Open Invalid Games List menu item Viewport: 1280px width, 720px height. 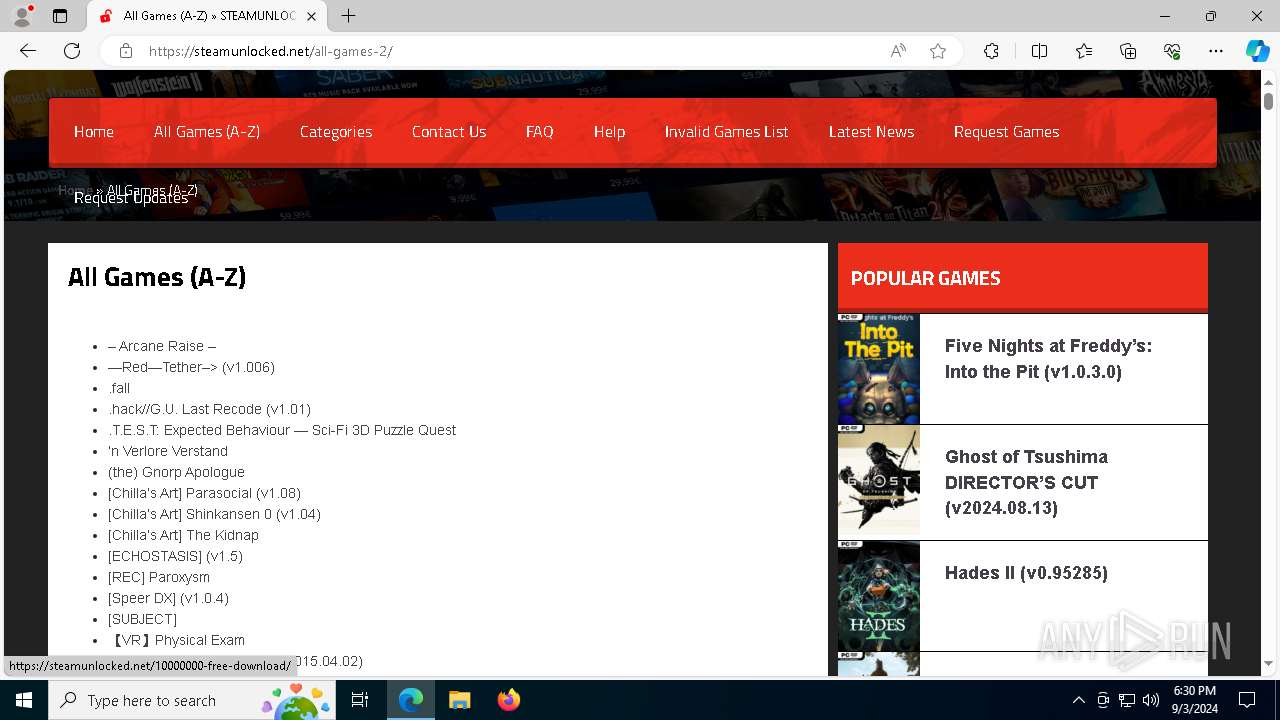(x=727, y=132)
